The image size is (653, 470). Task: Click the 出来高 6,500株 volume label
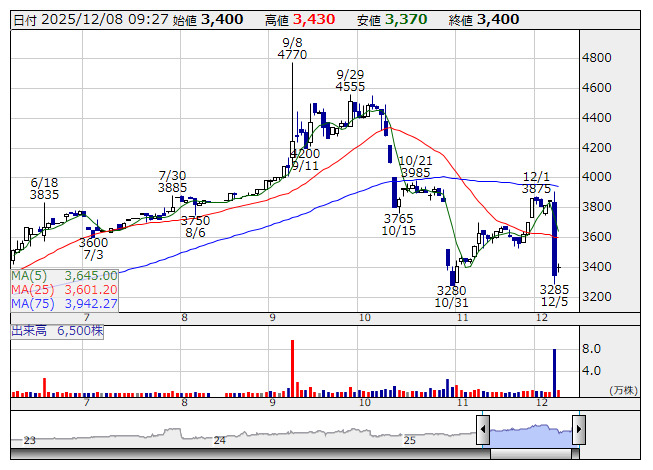coord(57,331)
